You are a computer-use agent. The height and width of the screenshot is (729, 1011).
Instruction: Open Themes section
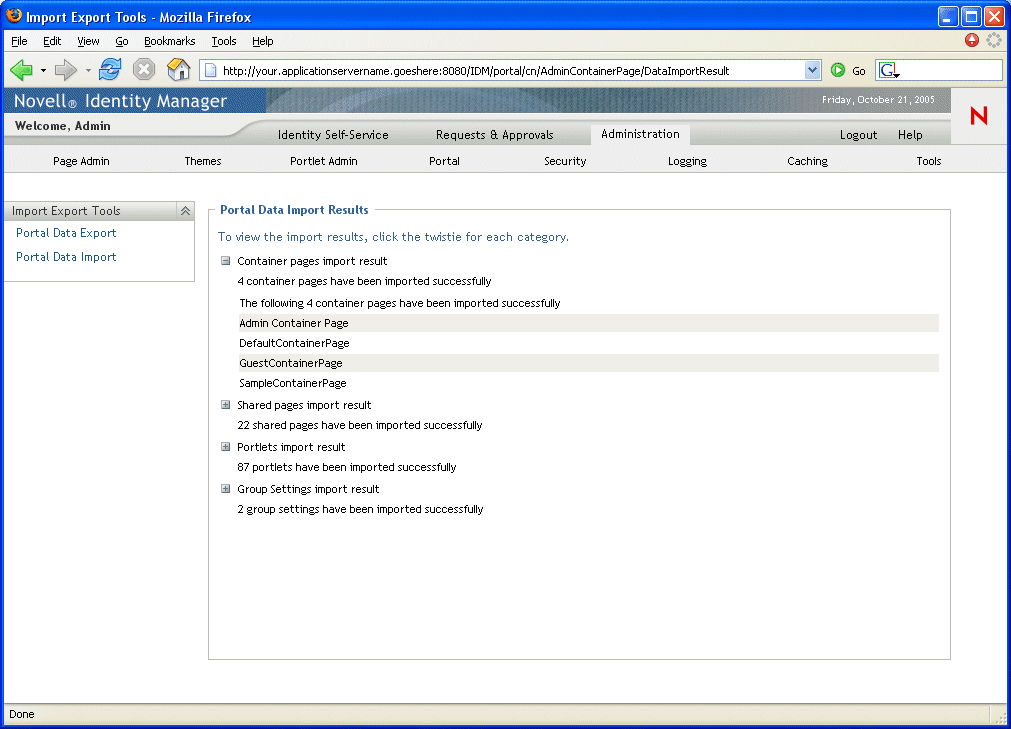pos(202,161)
